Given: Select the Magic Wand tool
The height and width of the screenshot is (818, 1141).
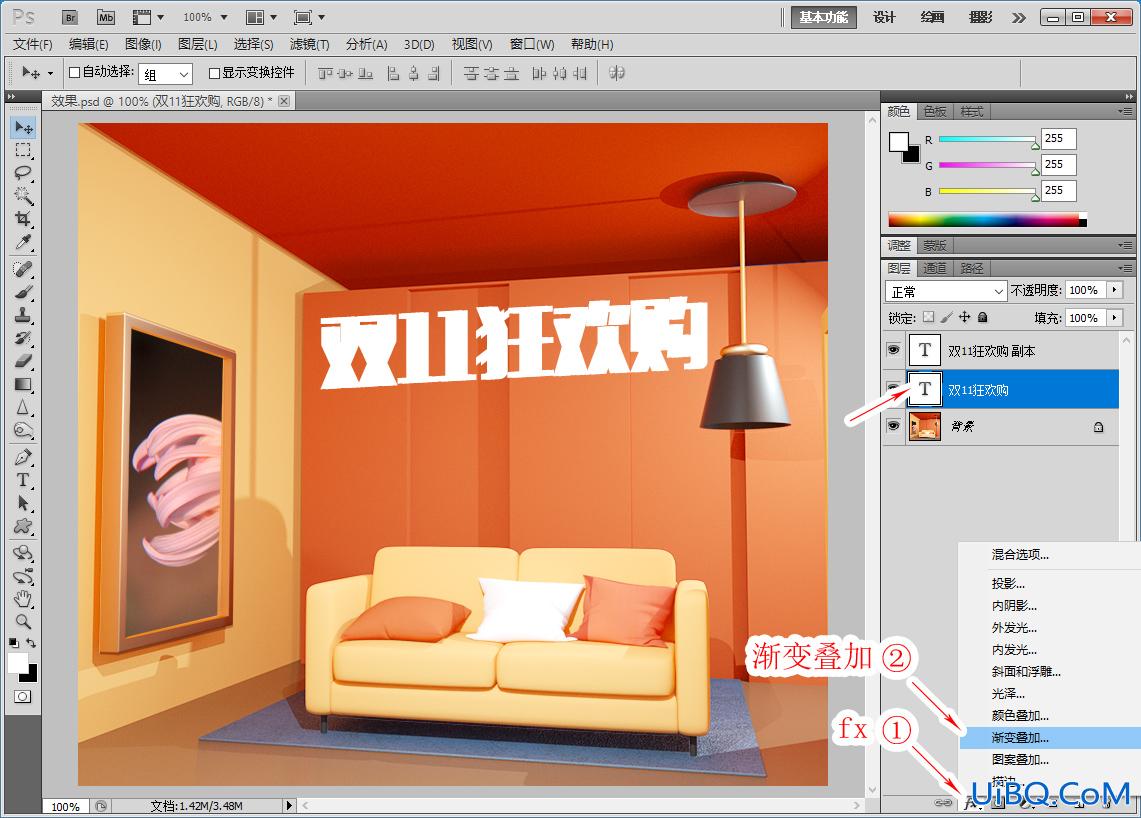Looking at the screenshot, I should (23, 195).
